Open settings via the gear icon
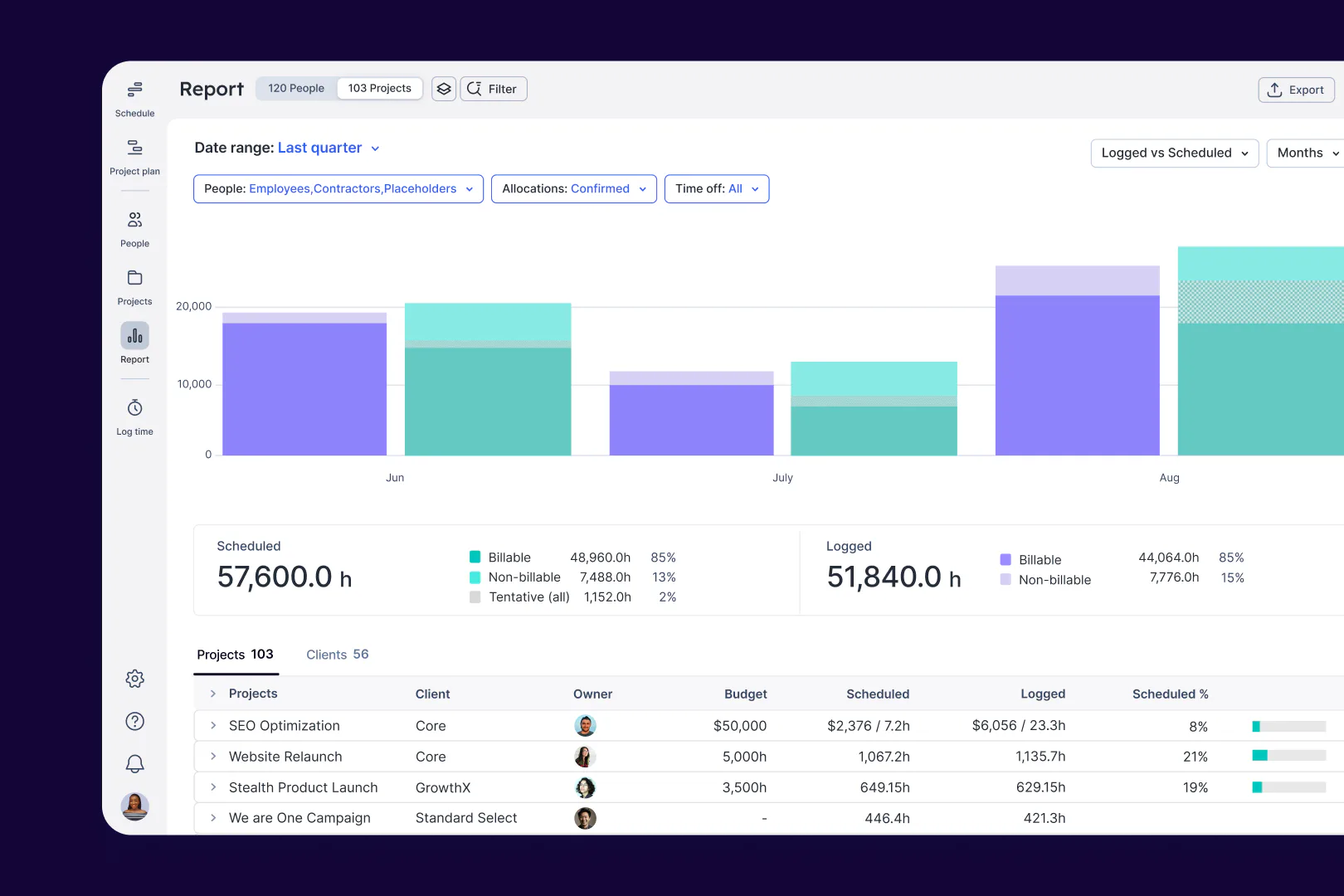Image resolution: width=1344 pixels, height=896 pixels. click(x=134, y=679)
